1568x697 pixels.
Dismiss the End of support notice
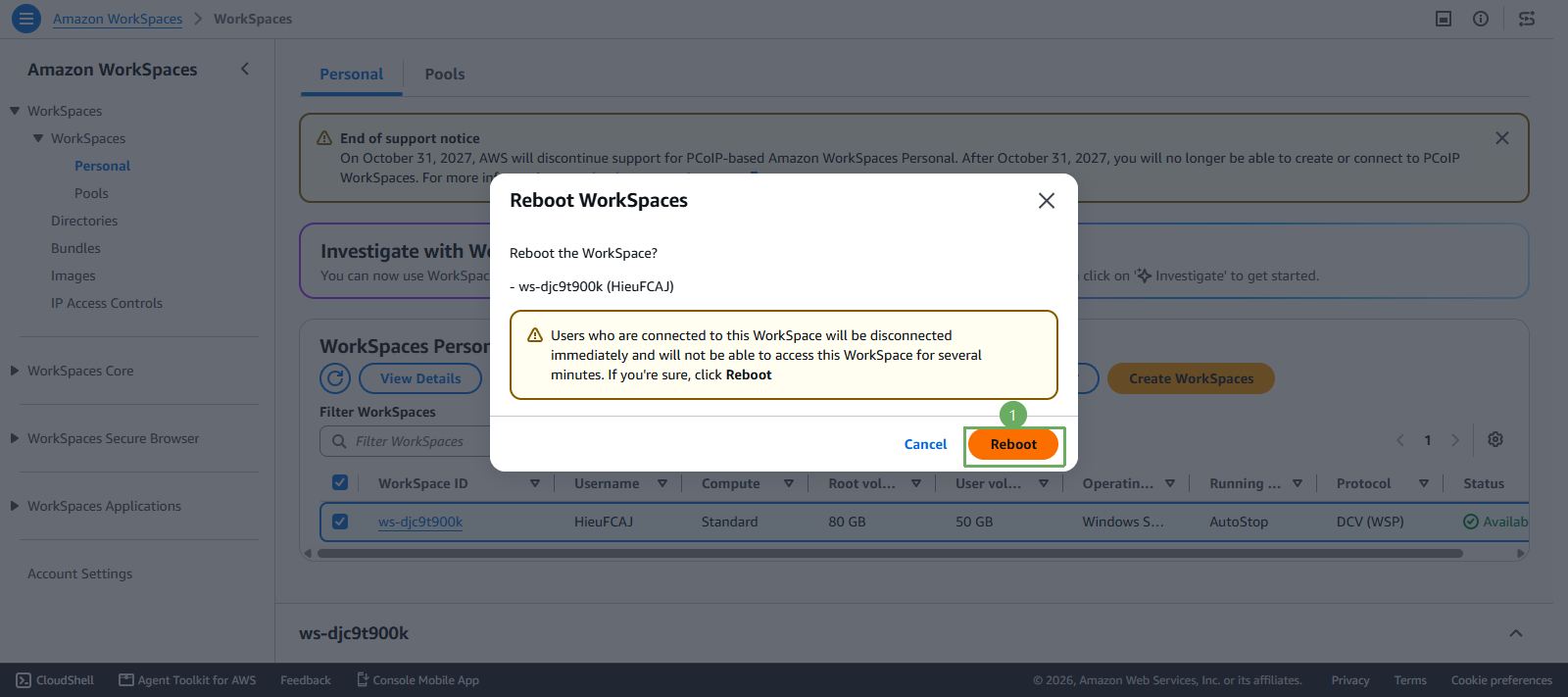1501,138
